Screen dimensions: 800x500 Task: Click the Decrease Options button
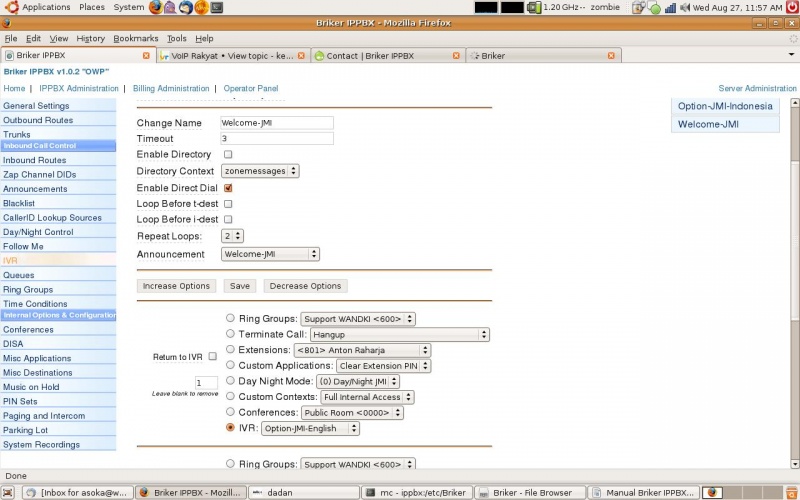pos(305,286)
